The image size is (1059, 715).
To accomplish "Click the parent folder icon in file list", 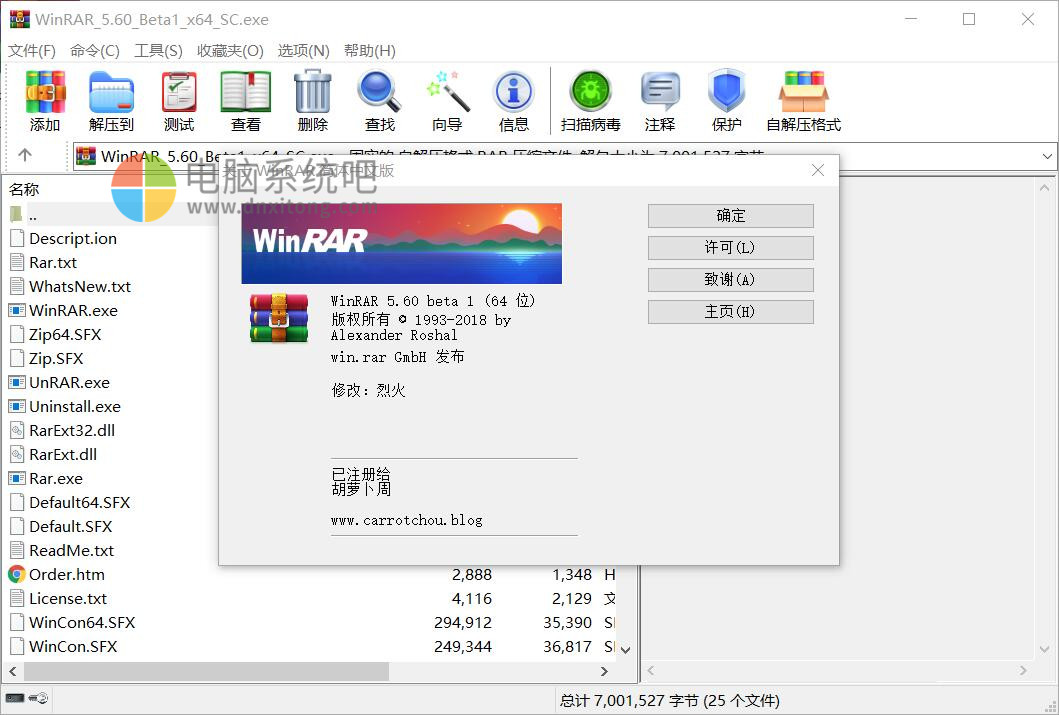I will click(16, 215).
